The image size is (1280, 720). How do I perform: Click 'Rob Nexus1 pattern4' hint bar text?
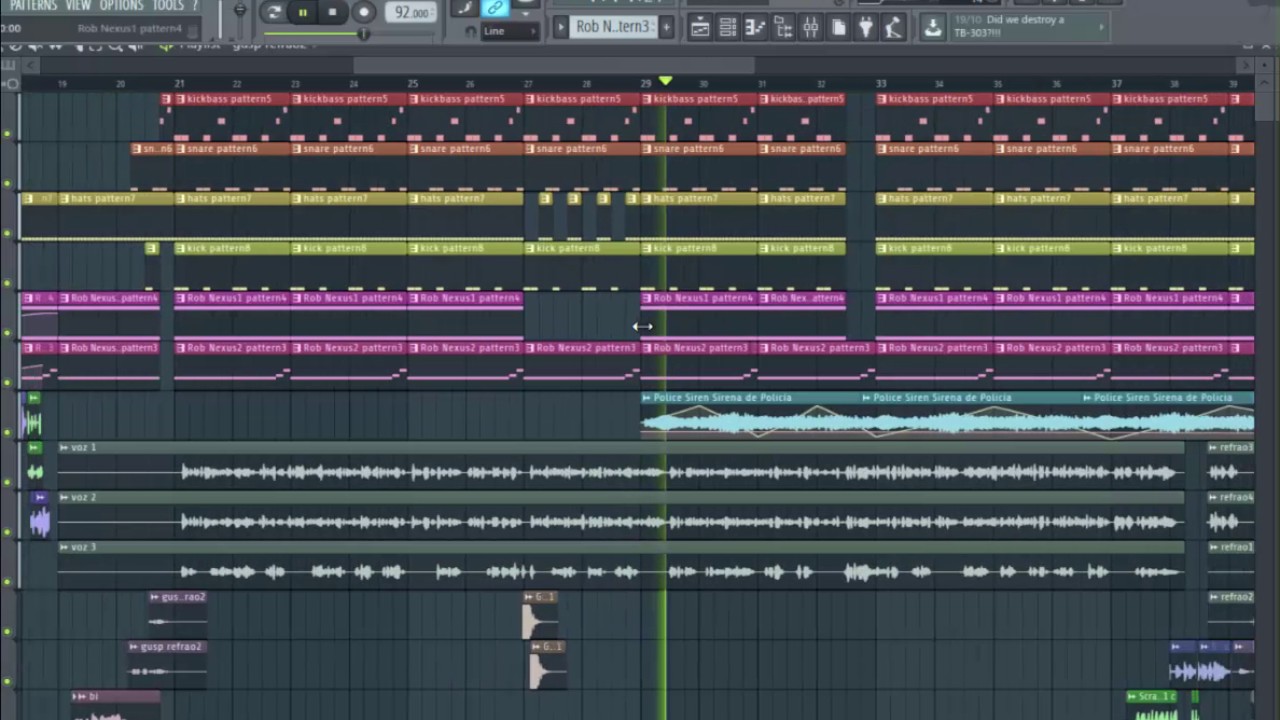(130, 28)
